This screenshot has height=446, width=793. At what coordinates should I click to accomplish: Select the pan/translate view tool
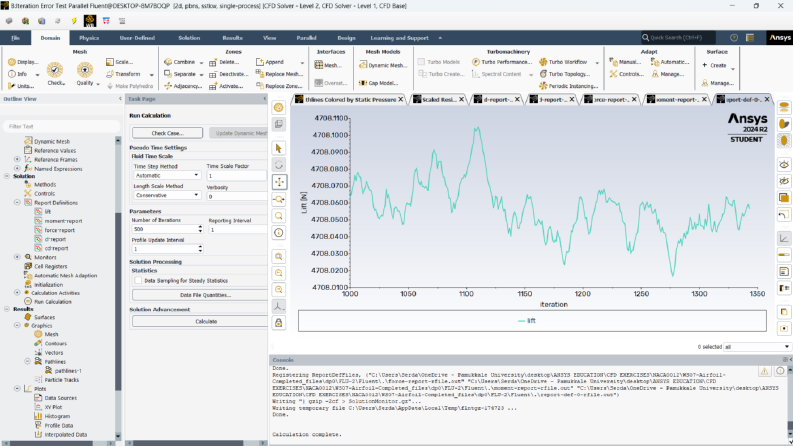(x=279, y=182)
